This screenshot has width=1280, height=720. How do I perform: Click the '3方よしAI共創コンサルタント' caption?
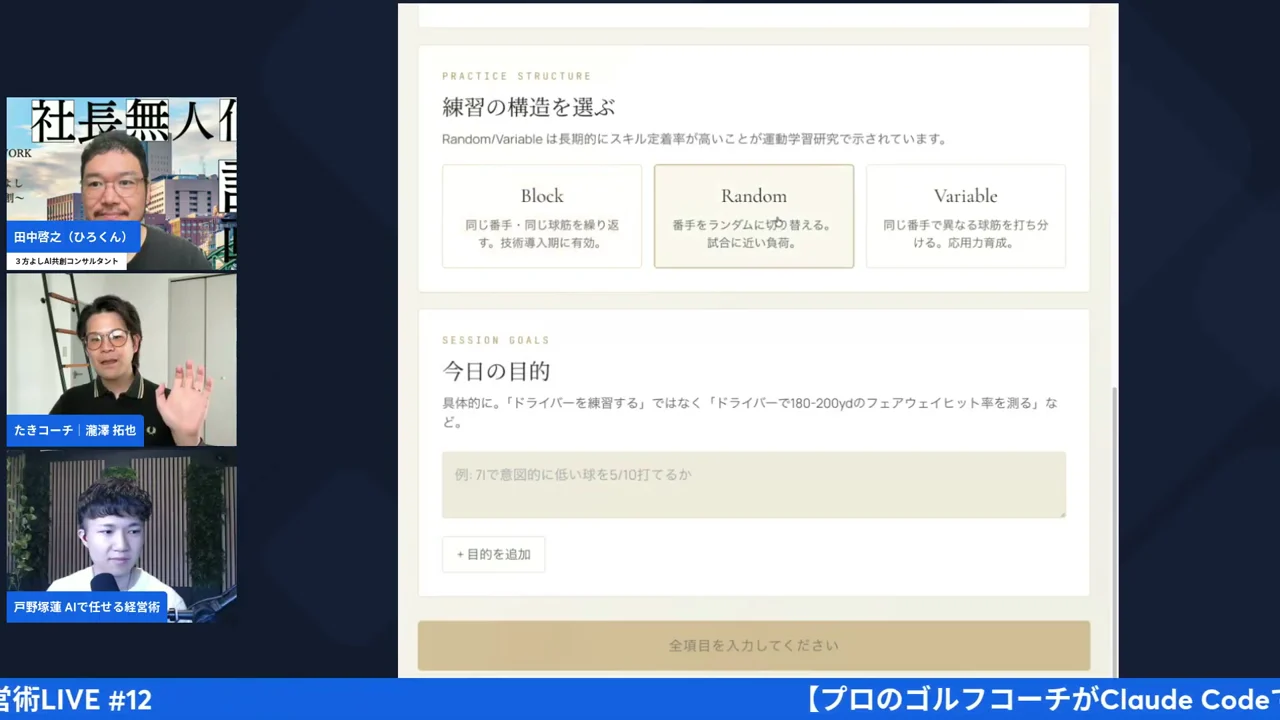tap(67, 261)
